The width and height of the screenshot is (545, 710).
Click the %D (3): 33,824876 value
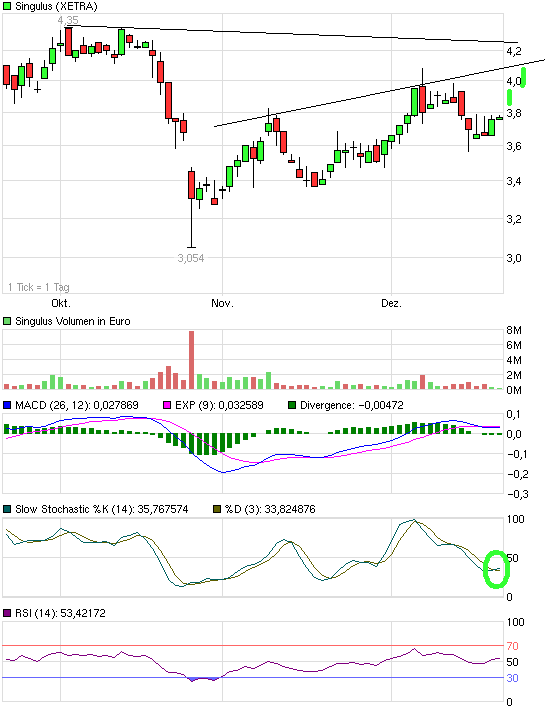click(x=270, y=509)
